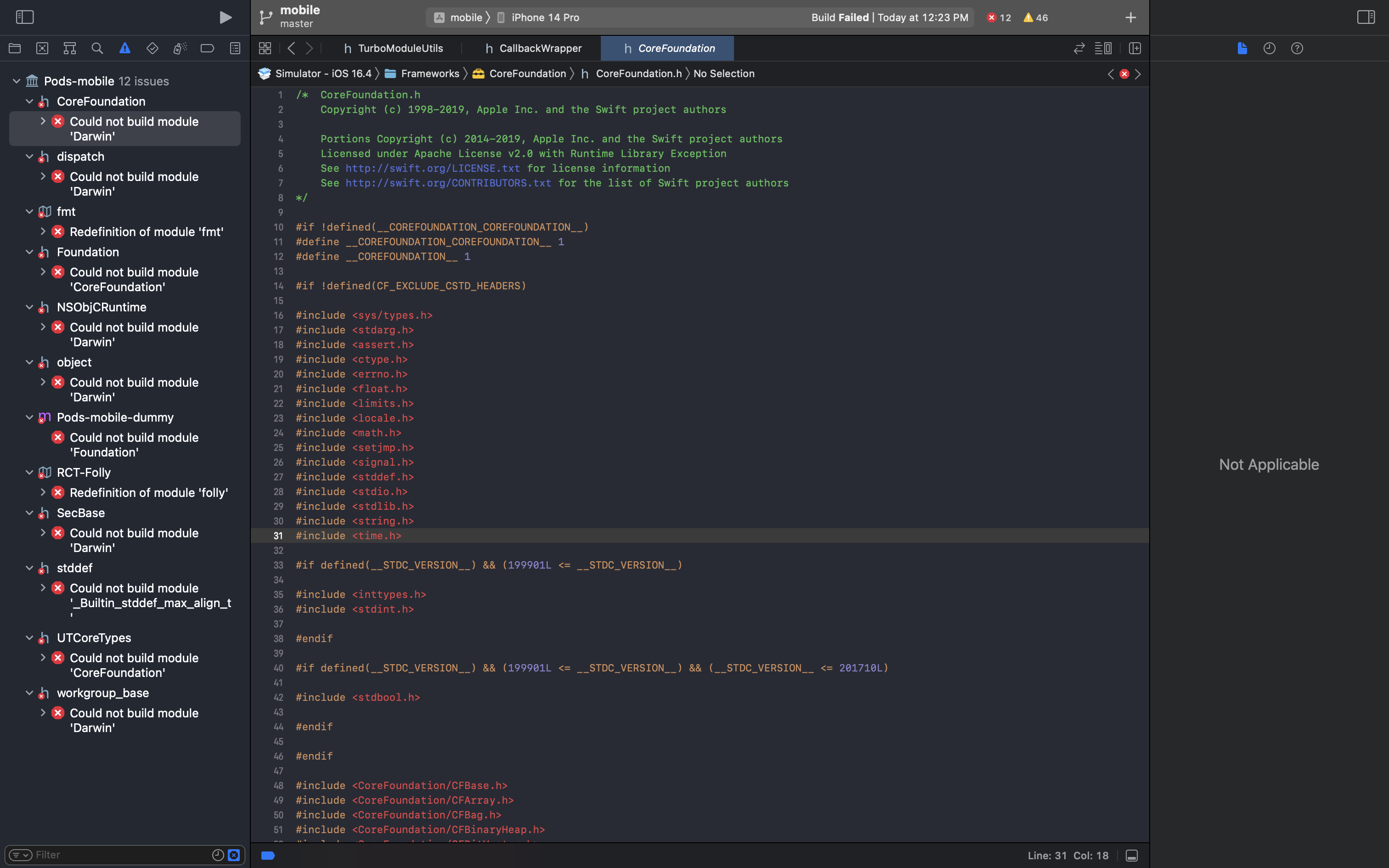Toggle the right inspector panel

(x=1365, y=17)
